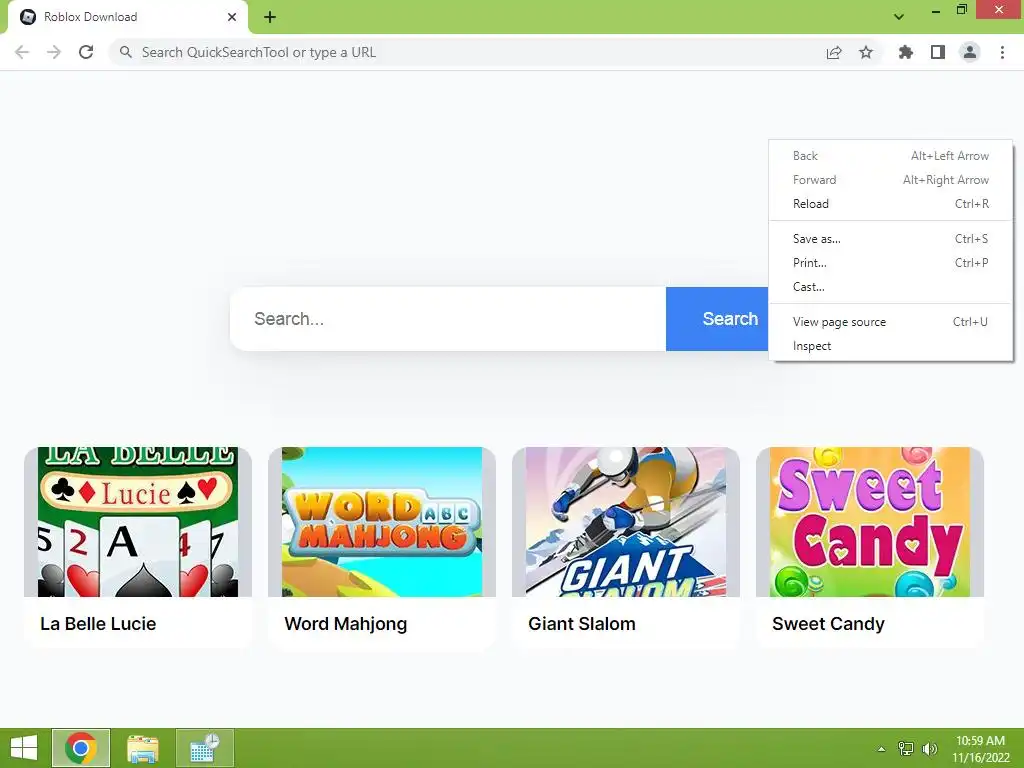
Task: Expand the tab search chevron
Action: click(x=899, y=16)
